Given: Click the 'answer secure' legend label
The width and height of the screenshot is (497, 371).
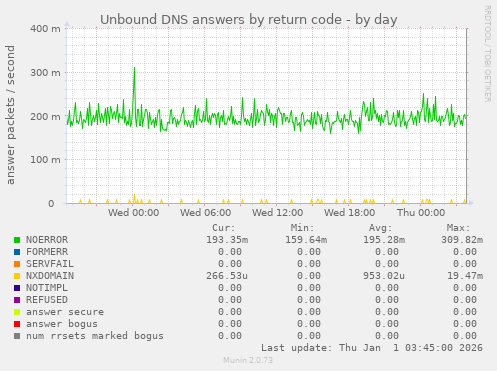Looking at the screenshot, I should click(x=65, y=312).
